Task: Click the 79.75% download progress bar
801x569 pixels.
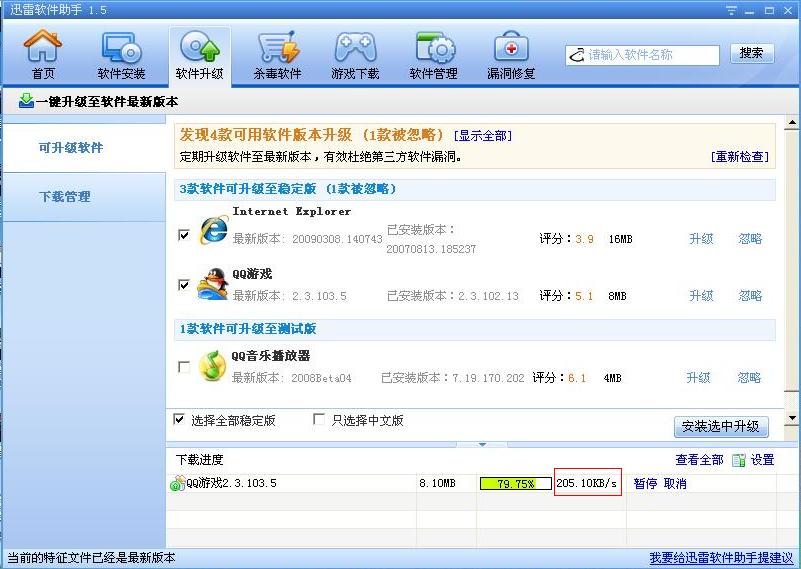Action: point(515,484)
